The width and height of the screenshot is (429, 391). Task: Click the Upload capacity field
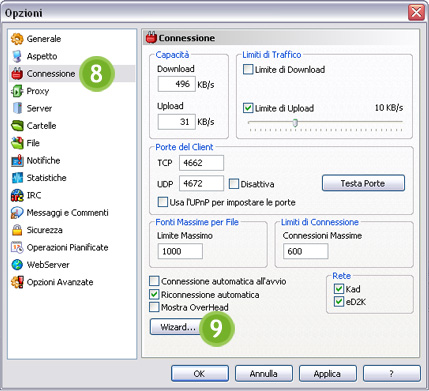click(177, 122)
